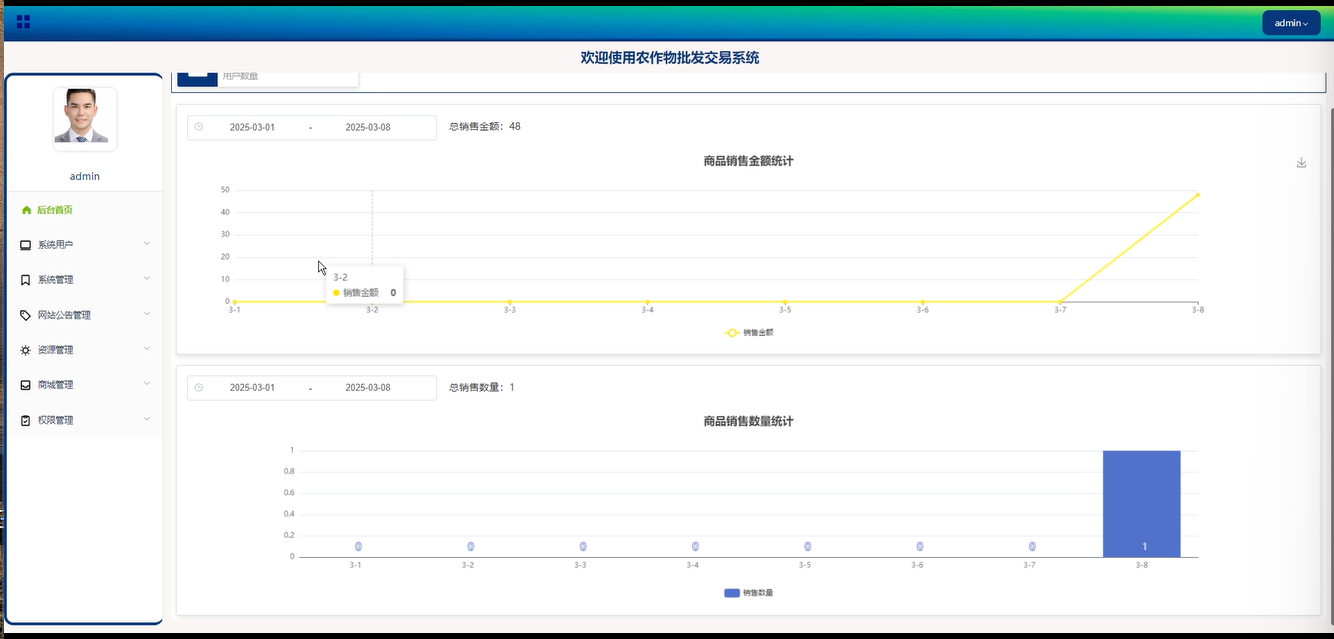This screenshot has height=639, width=1334.
Task: Click clock icon in sales amount date picker
Action: click(x=199, y=127)
